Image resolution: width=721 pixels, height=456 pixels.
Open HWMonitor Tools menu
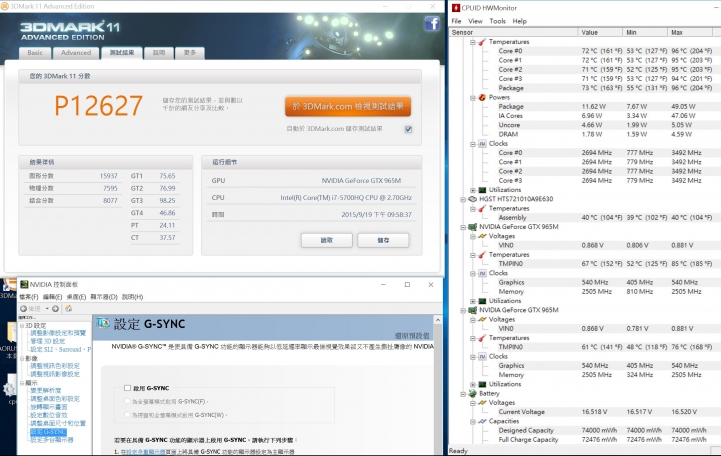pos(498,21)
